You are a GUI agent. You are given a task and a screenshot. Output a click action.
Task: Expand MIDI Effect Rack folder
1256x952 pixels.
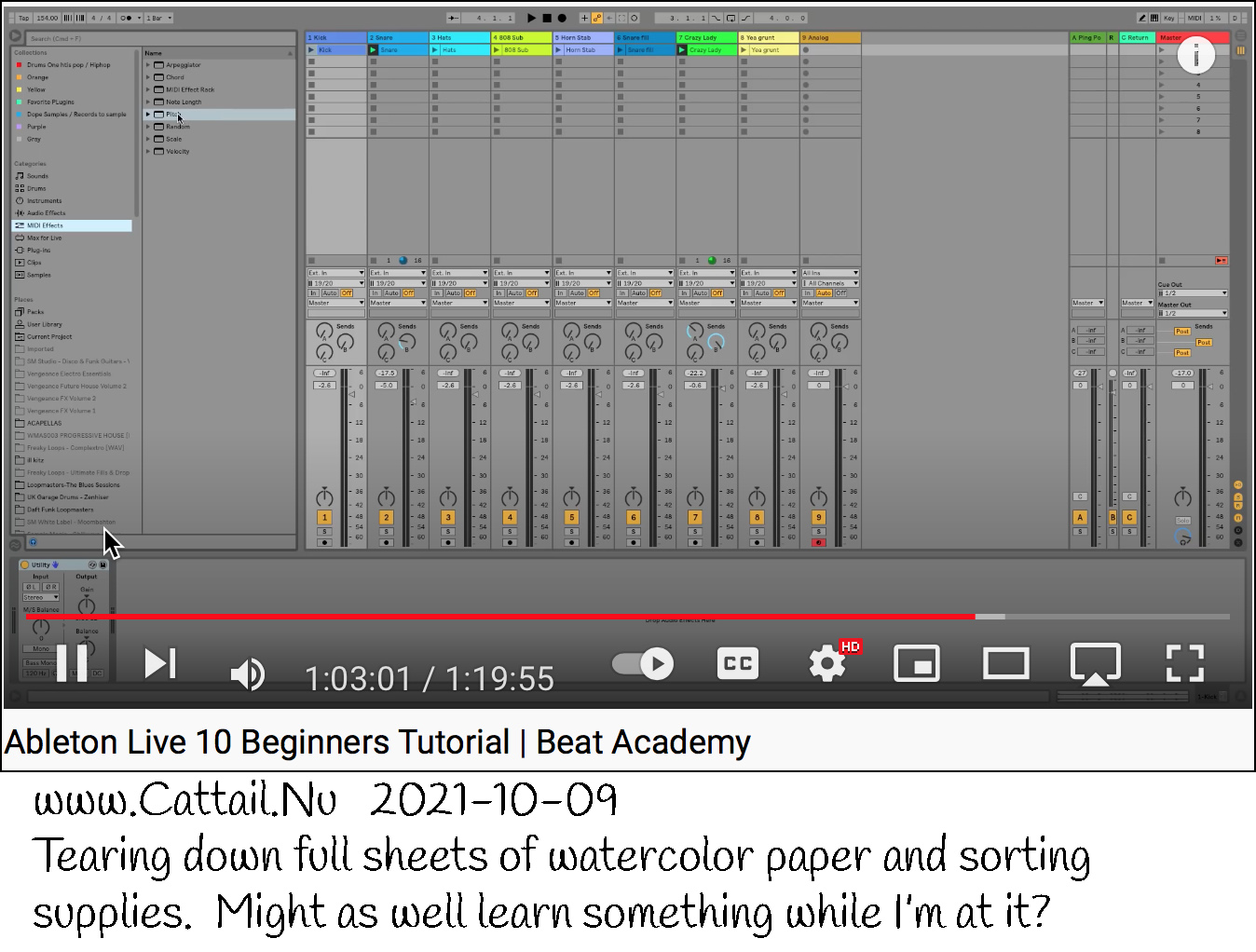pyautogui.click(x=148, y=89)
